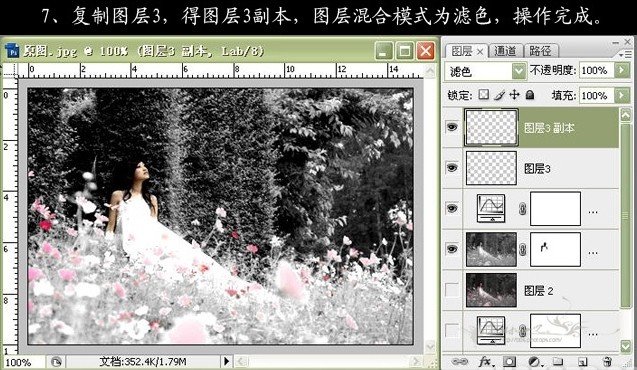Toggle lock position move icon
The height and width of the screenshot is (370, 637).
pos(514,95)
